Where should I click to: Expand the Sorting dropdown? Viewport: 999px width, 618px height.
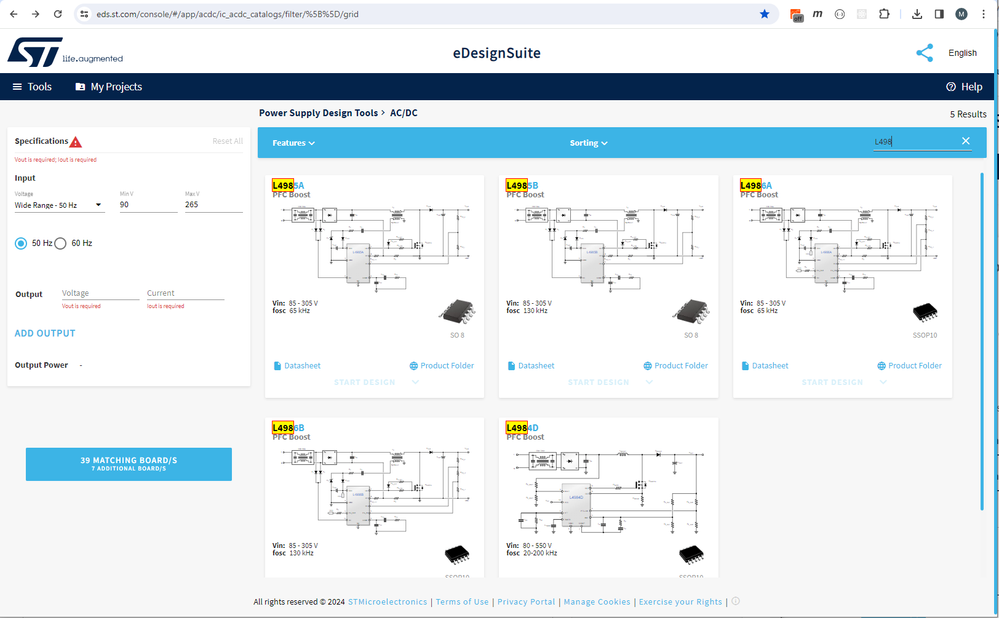(589, 143)
